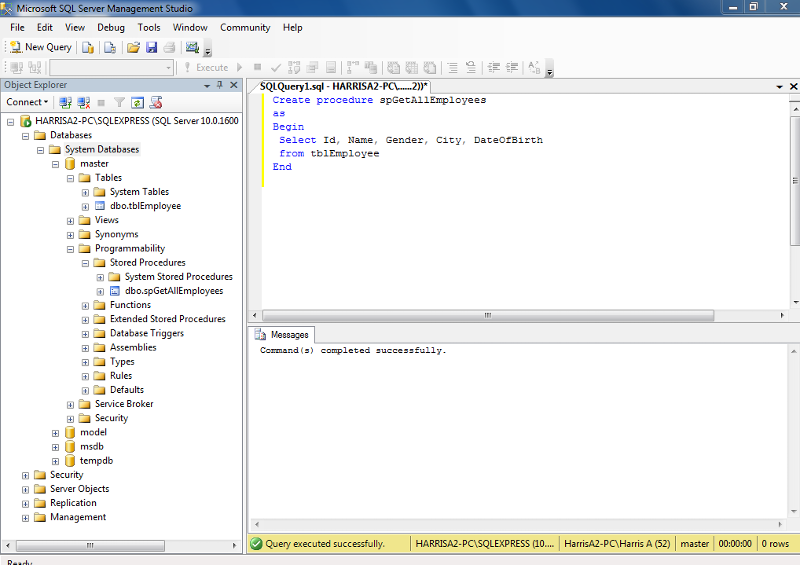
Task: Select the Management folder
Action: pos(78,517)
